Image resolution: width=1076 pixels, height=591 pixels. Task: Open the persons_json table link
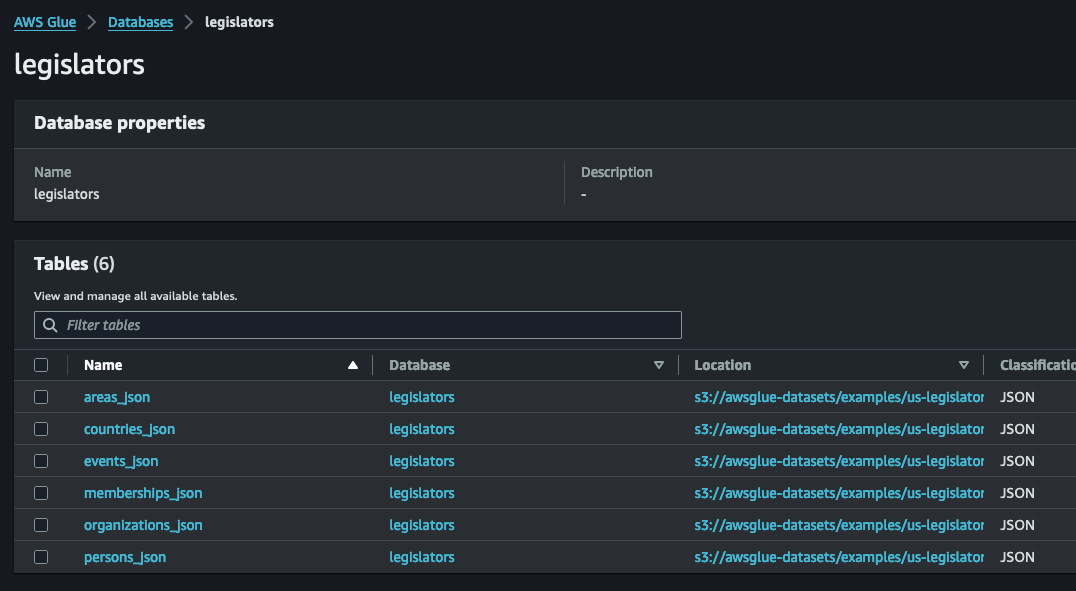pyautogui.click(x=125, y=557)
